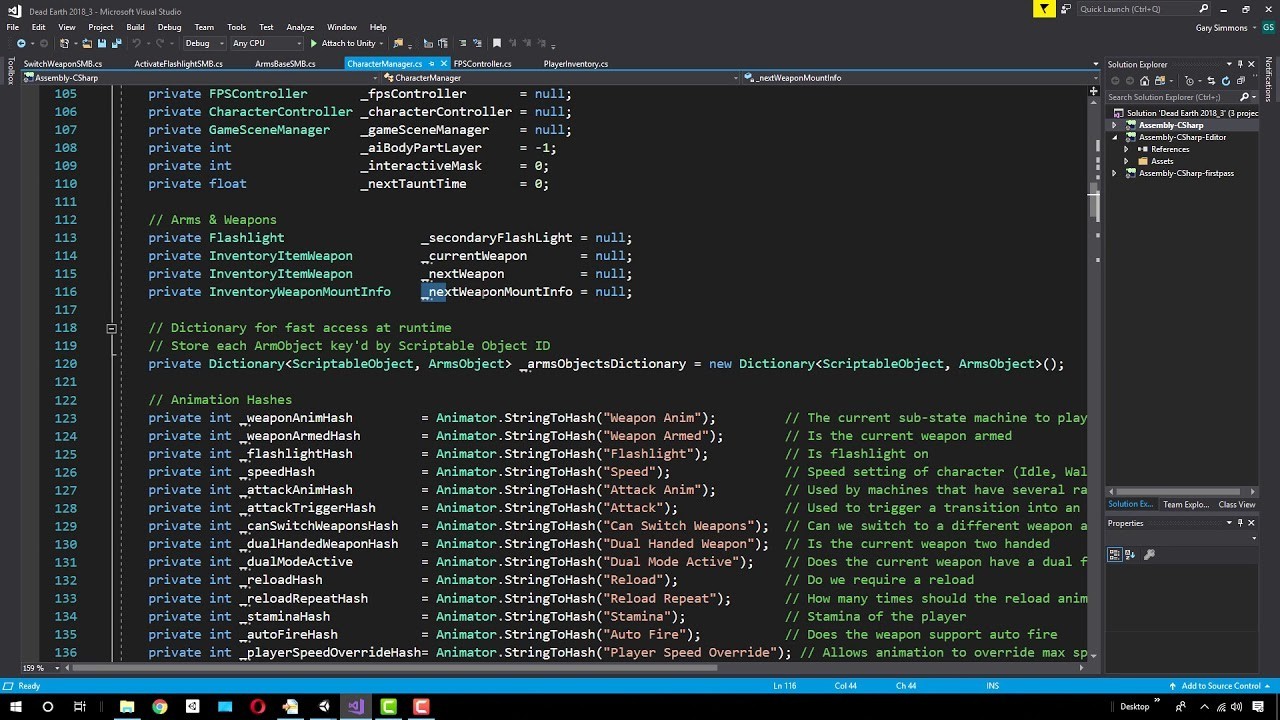
Task: Click the comment out lines toolbar icon
Action: pyautogui.click(x=462, y=43)
